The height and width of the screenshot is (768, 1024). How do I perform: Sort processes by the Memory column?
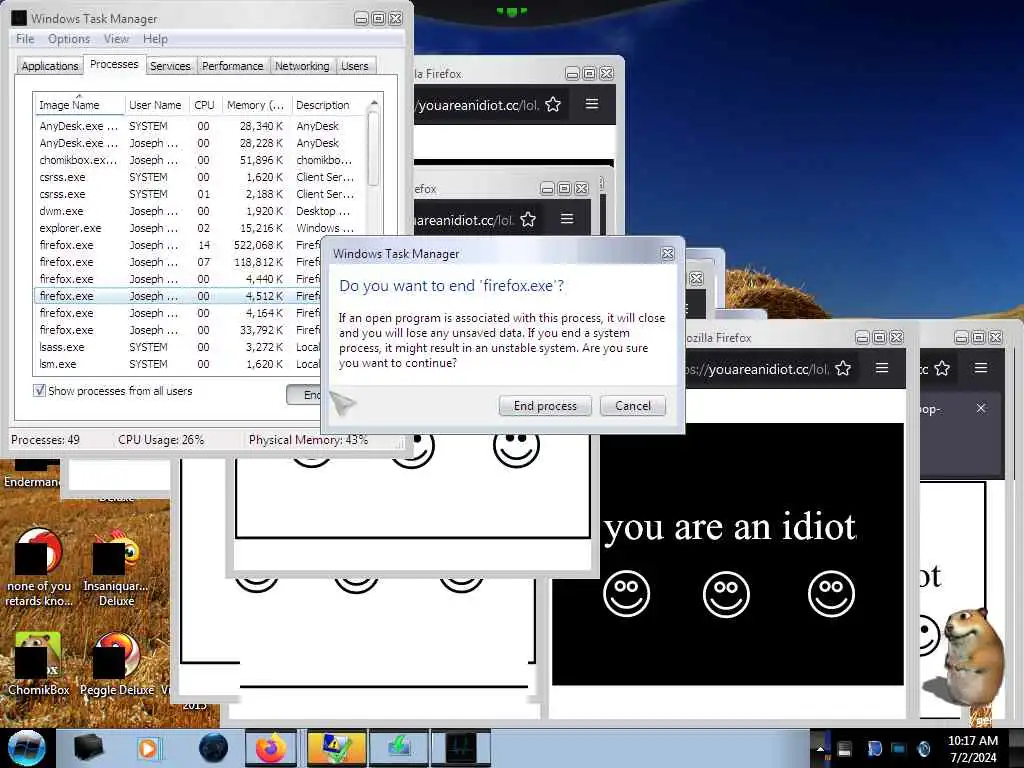pyautogui.click(x=255, y=105)
